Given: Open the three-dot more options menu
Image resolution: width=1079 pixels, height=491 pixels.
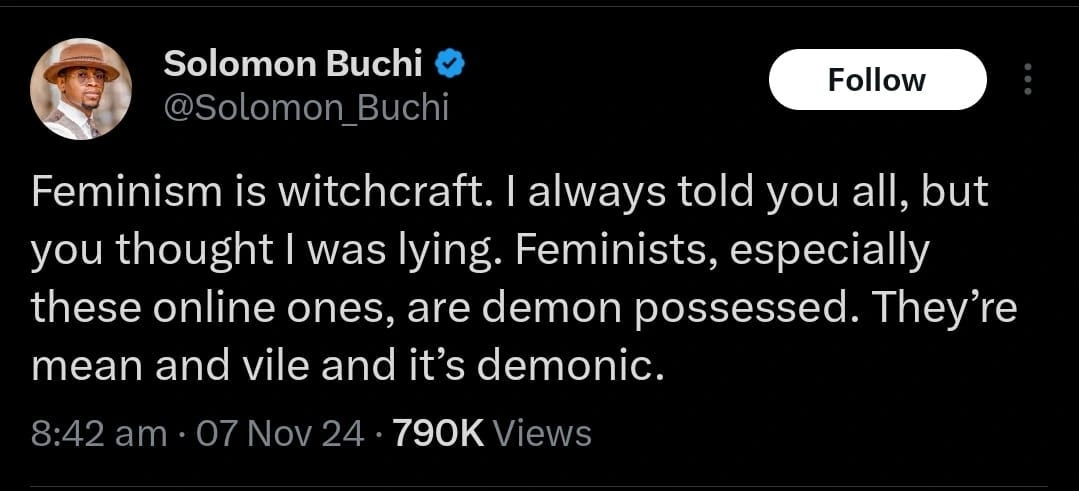Looking at the screenshot, I should click(x=1026, y=80).
